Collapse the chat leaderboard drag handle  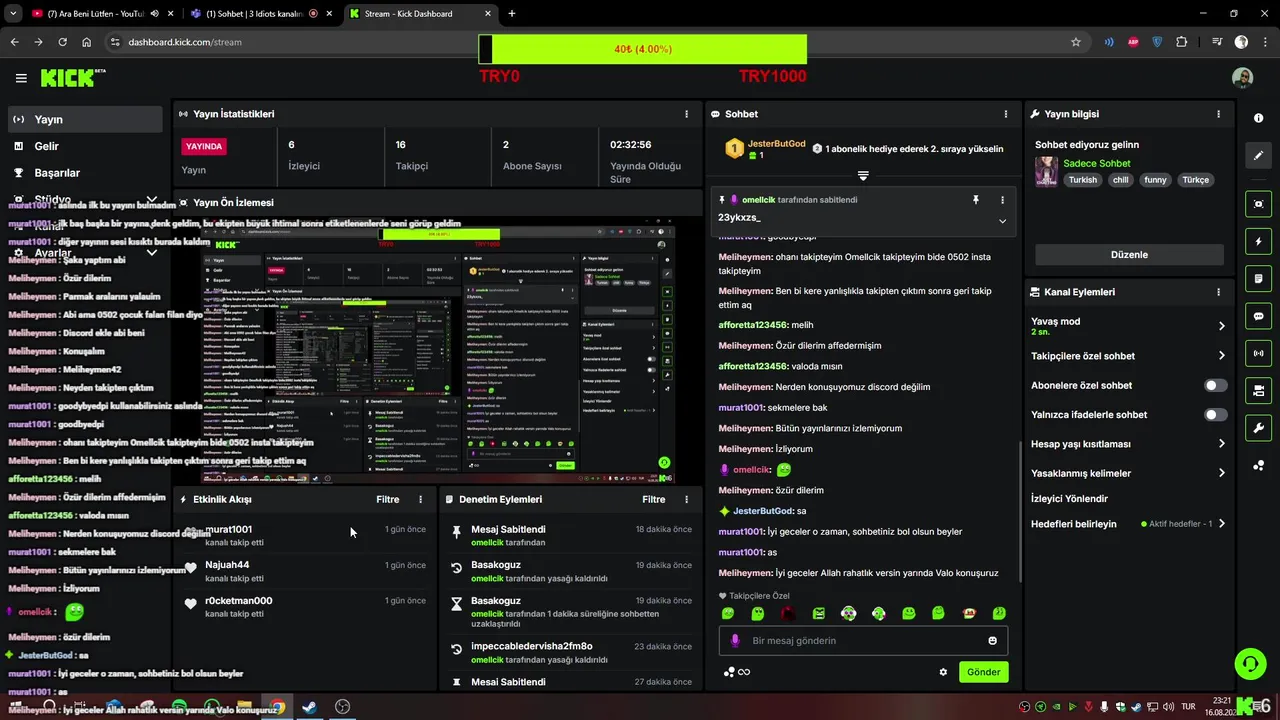coord(863,176)
